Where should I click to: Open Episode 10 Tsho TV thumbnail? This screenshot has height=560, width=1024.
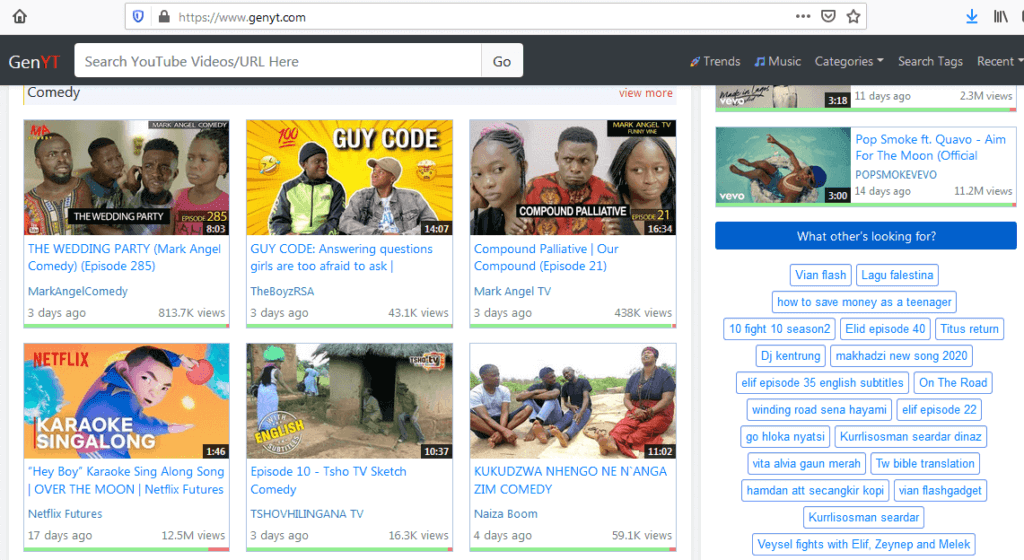pos(349,401)
